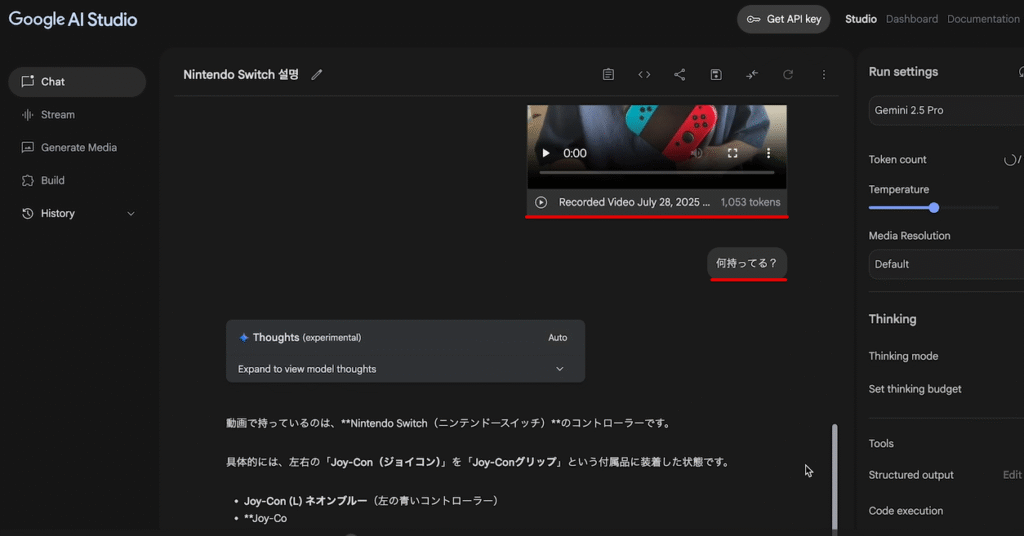Expand the History section chevron

pos(131,213)
